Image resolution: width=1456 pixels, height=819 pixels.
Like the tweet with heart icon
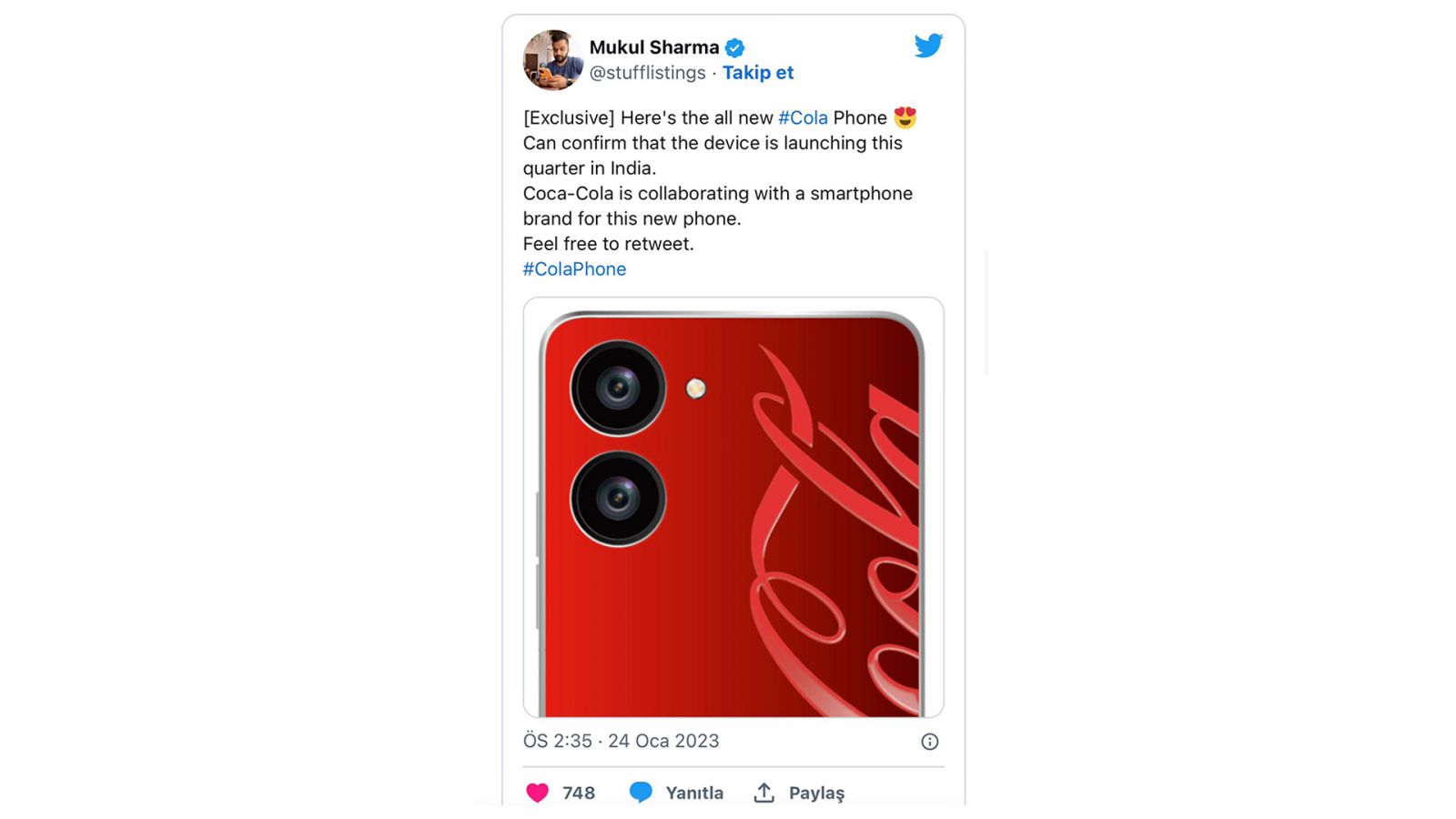click(538, 793)
